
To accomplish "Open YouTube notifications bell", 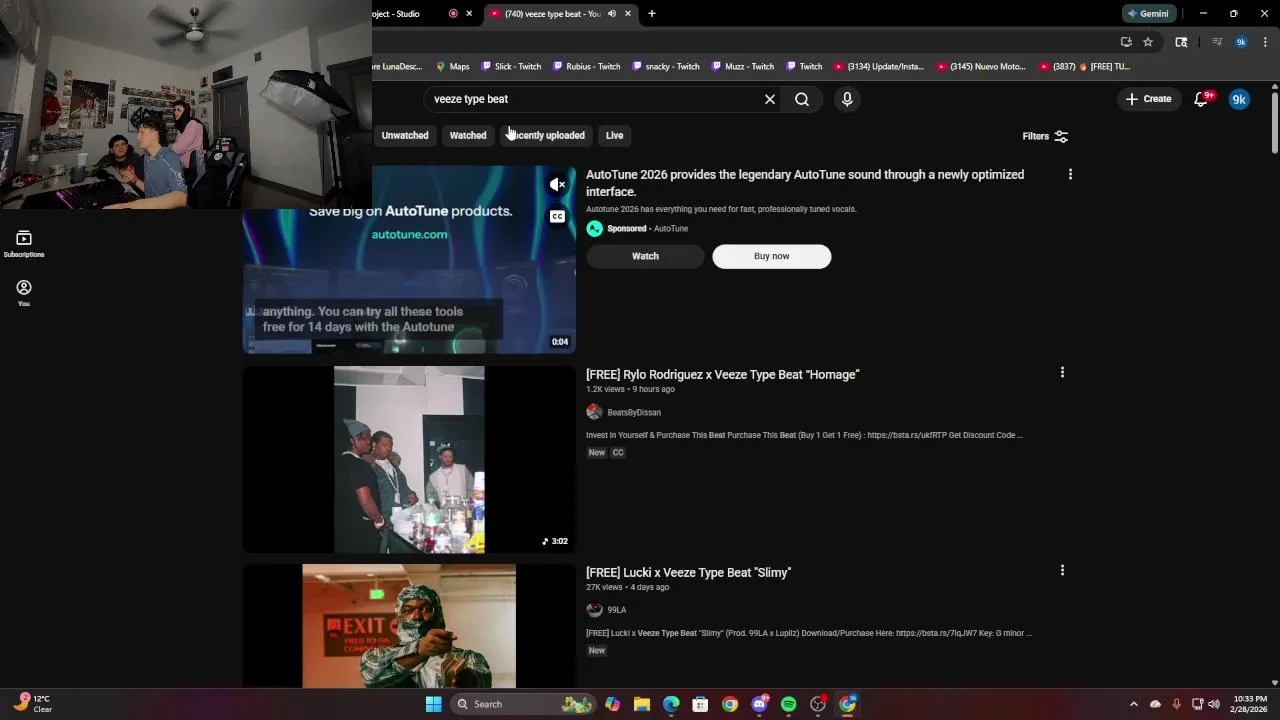I will [x=1203, y=99].
